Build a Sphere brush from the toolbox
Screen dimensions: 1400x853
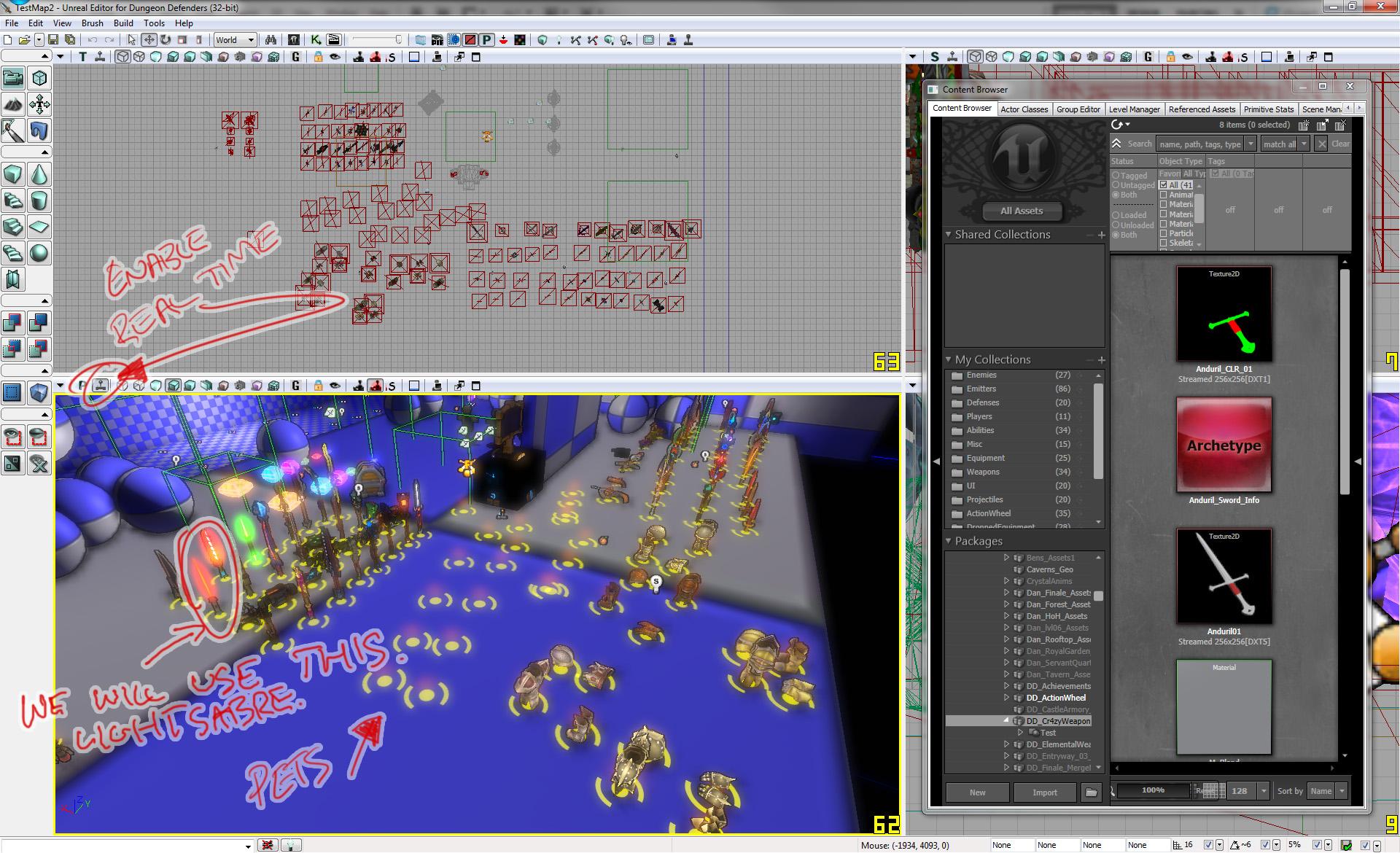point(39,253)
